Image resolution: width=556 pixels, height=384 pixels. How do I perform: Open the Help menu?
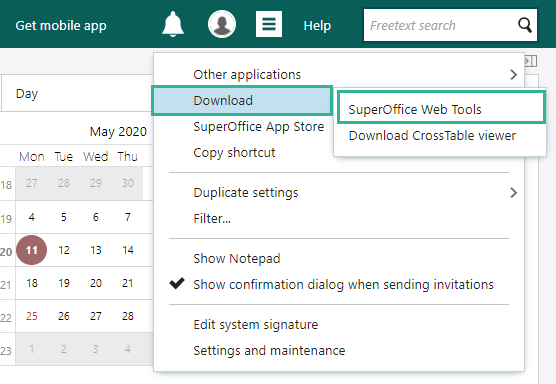(x=317, y=26)
